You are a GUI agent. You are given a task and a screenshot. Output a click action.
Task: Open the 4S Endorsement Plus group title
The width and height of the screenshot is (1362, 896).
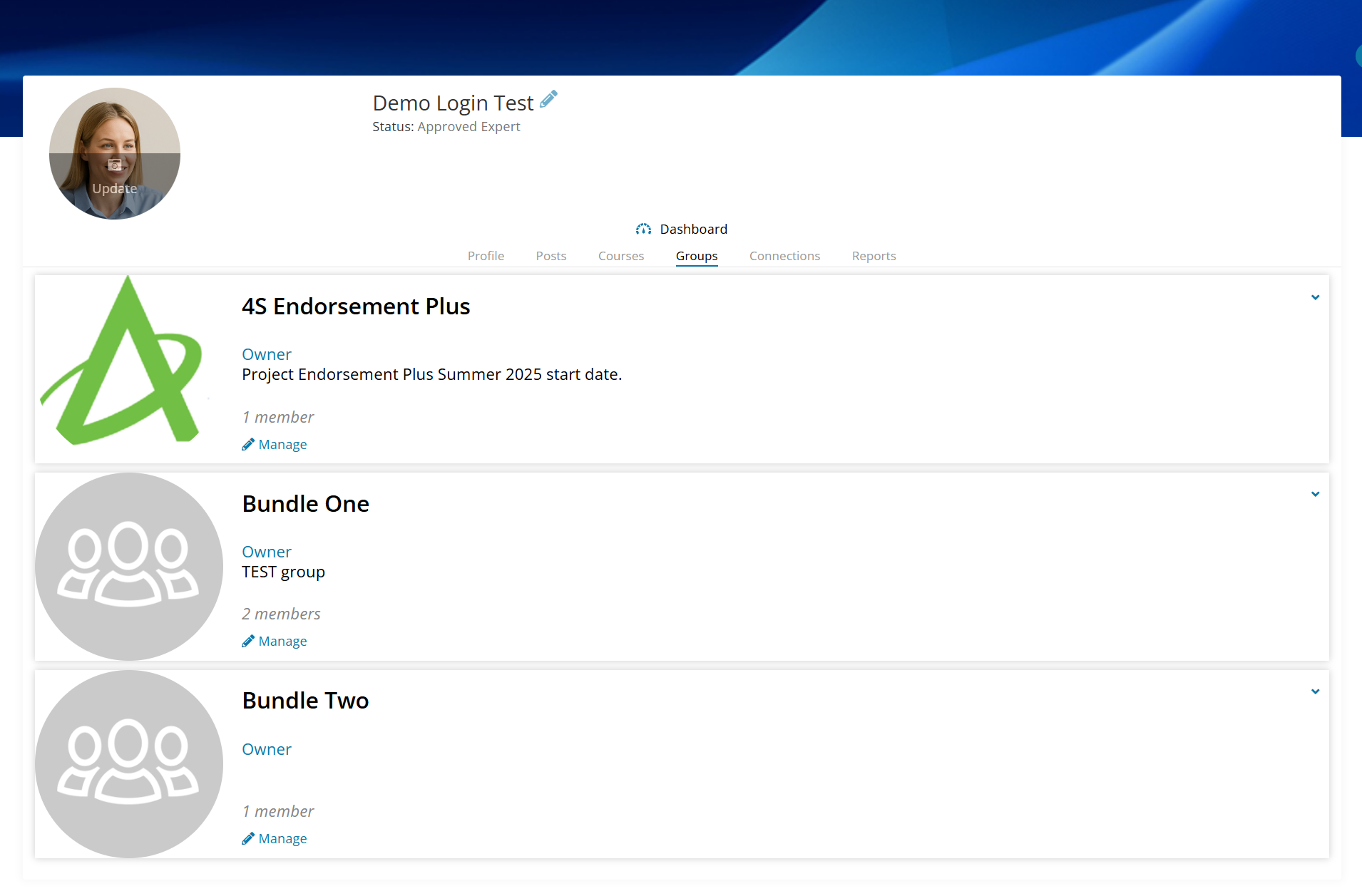[356, 307]
